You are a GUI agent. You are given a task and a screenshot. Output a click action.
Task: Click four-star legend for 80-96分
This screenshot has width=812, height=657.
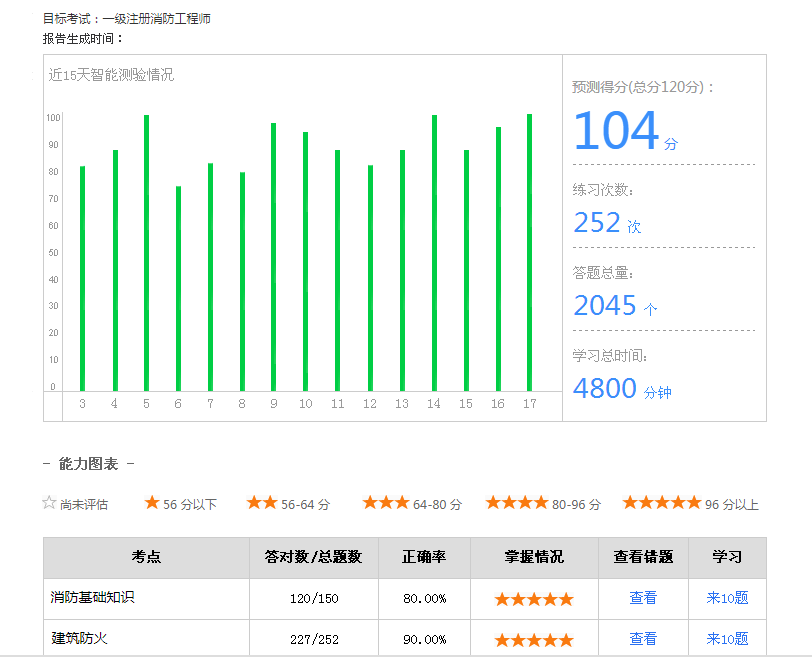coord(517,502)
